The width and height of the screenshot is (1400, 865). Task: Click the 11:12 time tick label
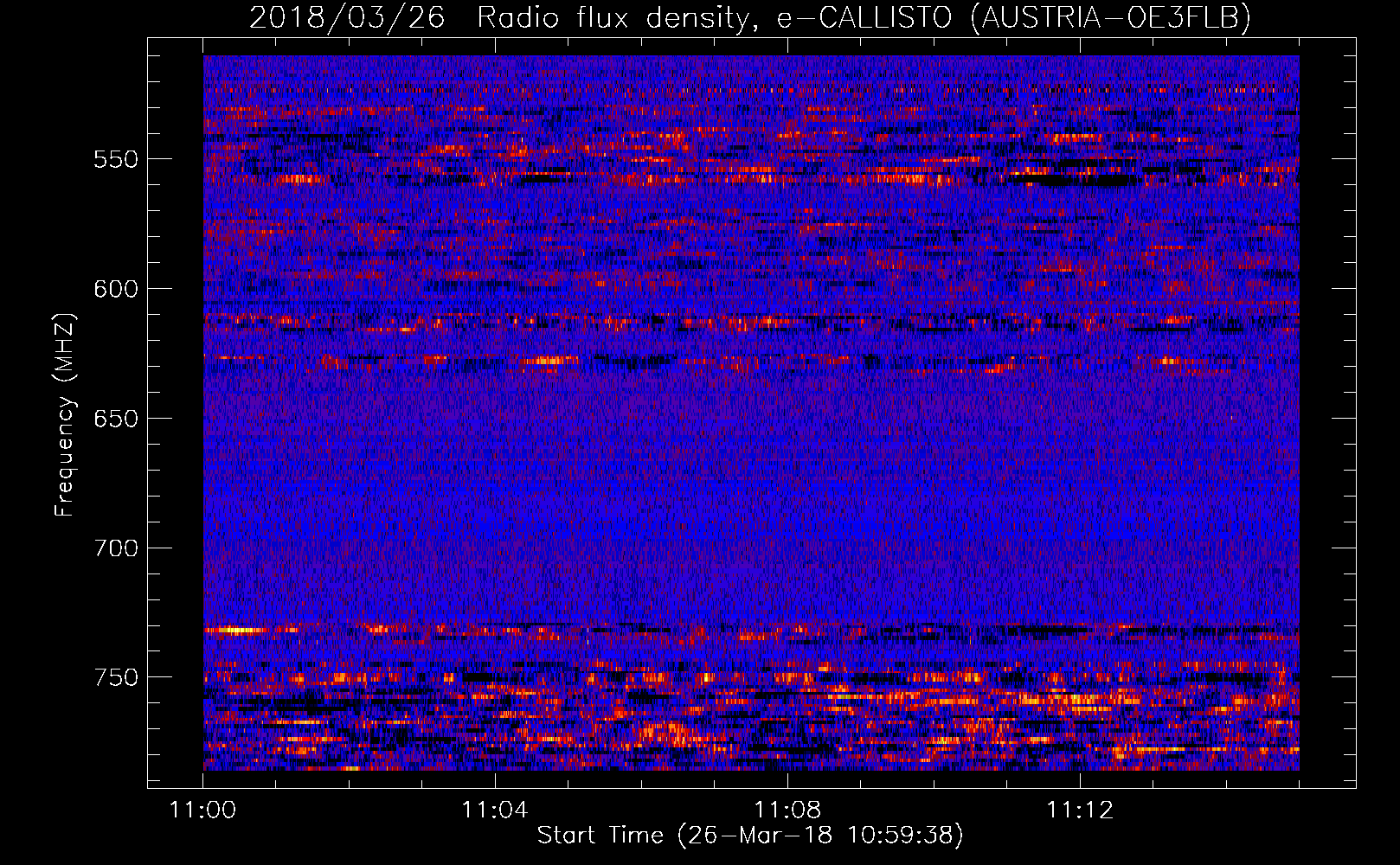[x=1080, y=811]
